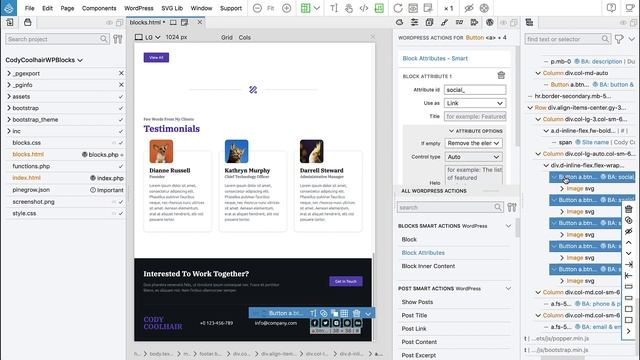Click trash icon on canvas Button toolbar
The image size is (640, 360).
pos(356,313)
